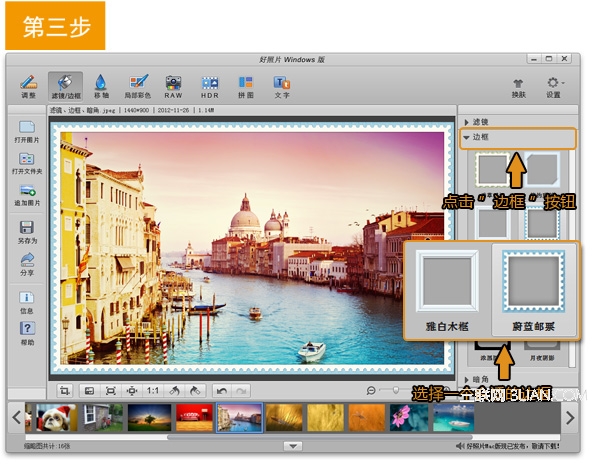Click the fit-to-window icon with corner brackets
The height and width of the screenshot is (468, 600).
click(111, 391)
